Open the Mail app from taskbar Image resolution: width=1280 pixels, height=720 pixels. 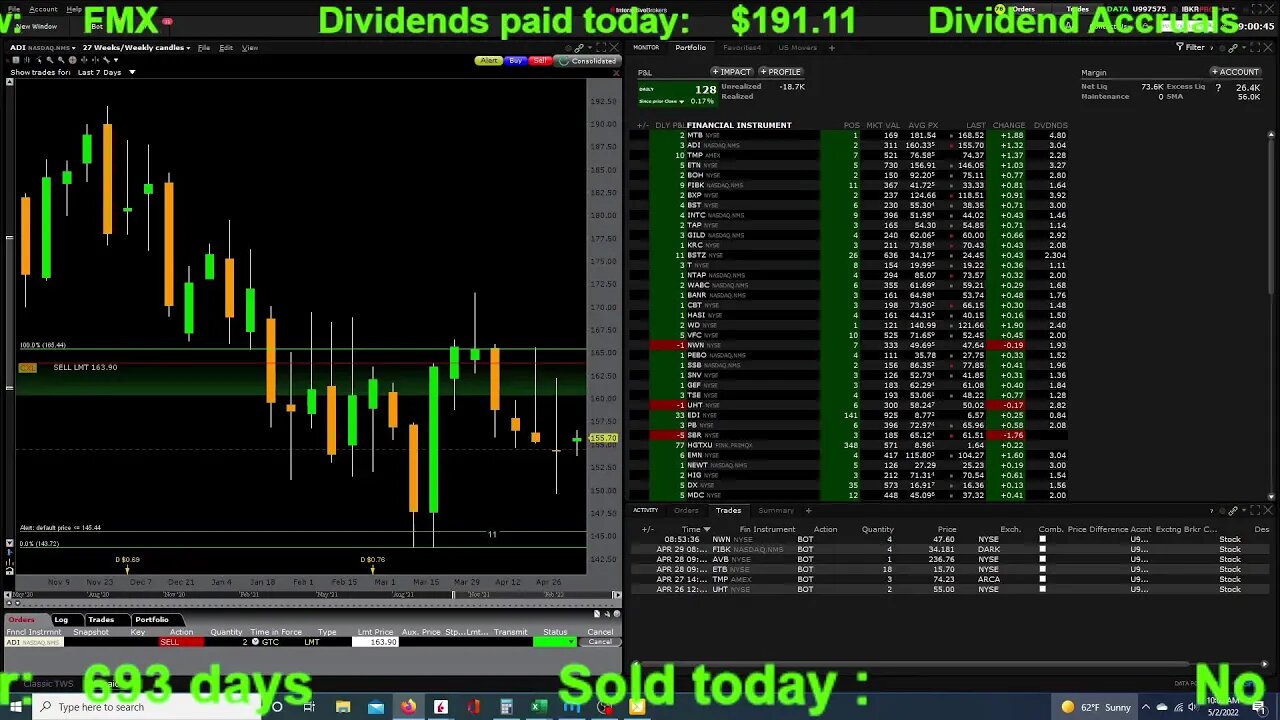[375, 707]
